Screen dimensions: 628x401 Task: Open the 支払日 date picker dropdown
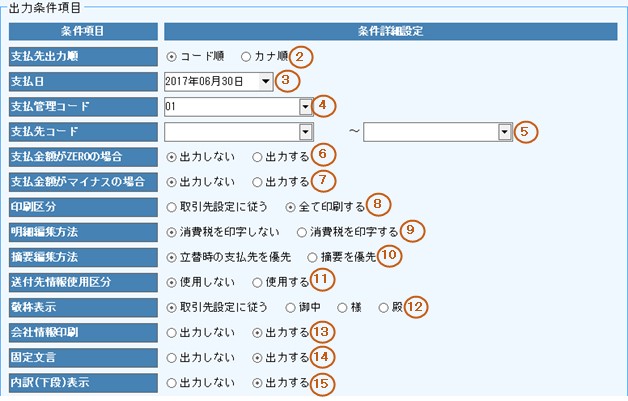[264, 81]
